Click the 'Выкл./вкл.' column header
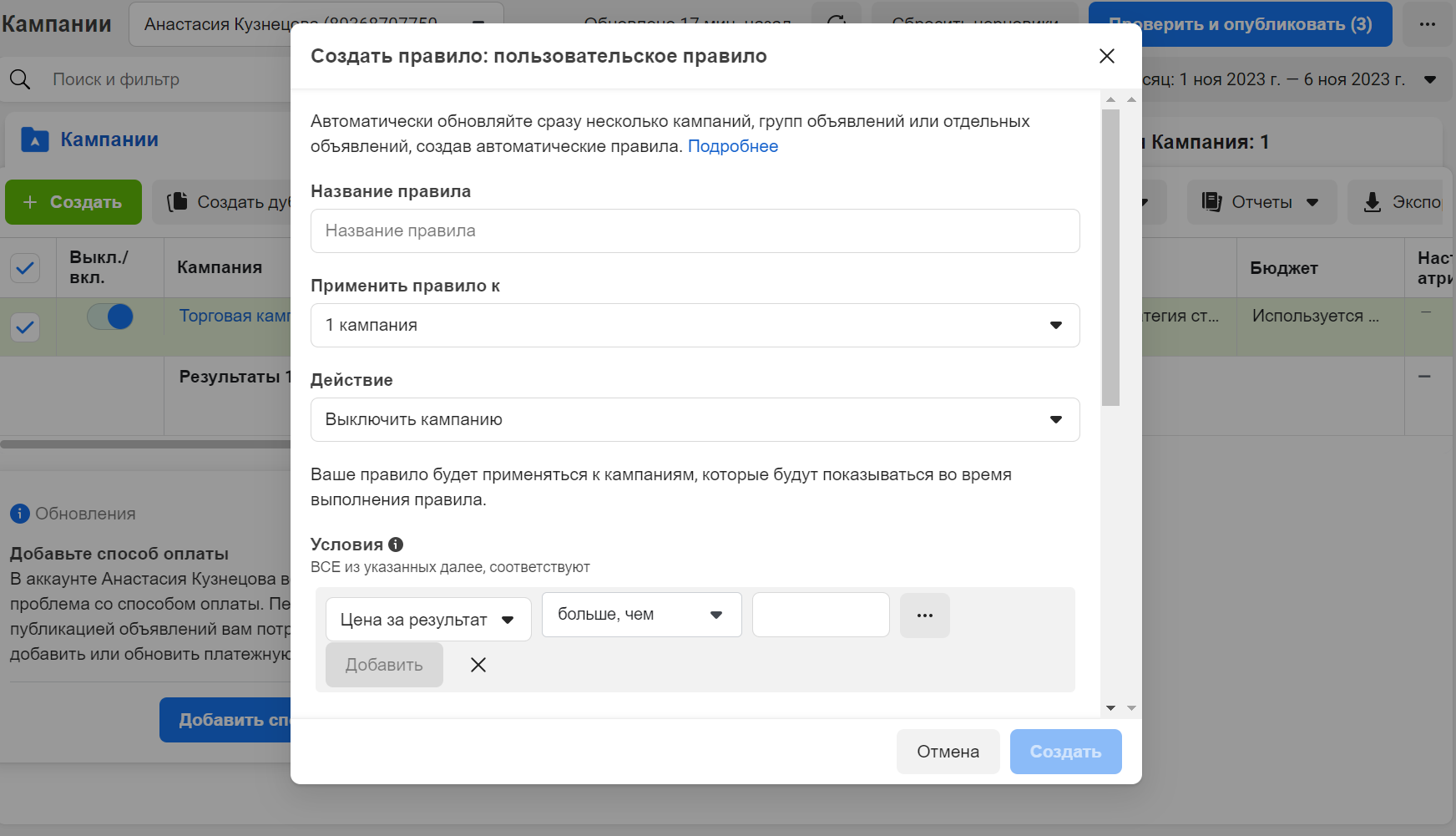 coord(99,267)
